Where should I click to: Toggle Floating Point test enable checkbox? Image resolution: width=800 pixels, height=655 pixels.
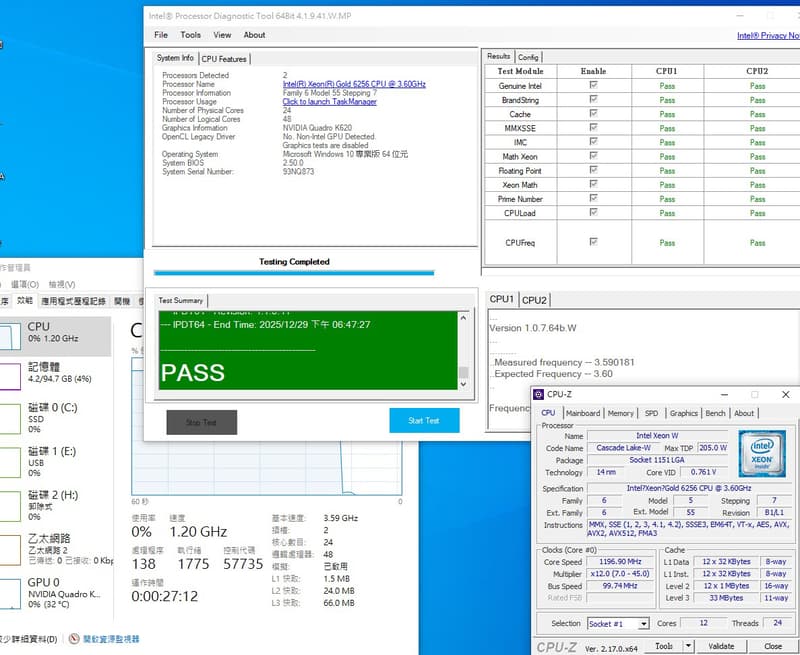(593, 170)
